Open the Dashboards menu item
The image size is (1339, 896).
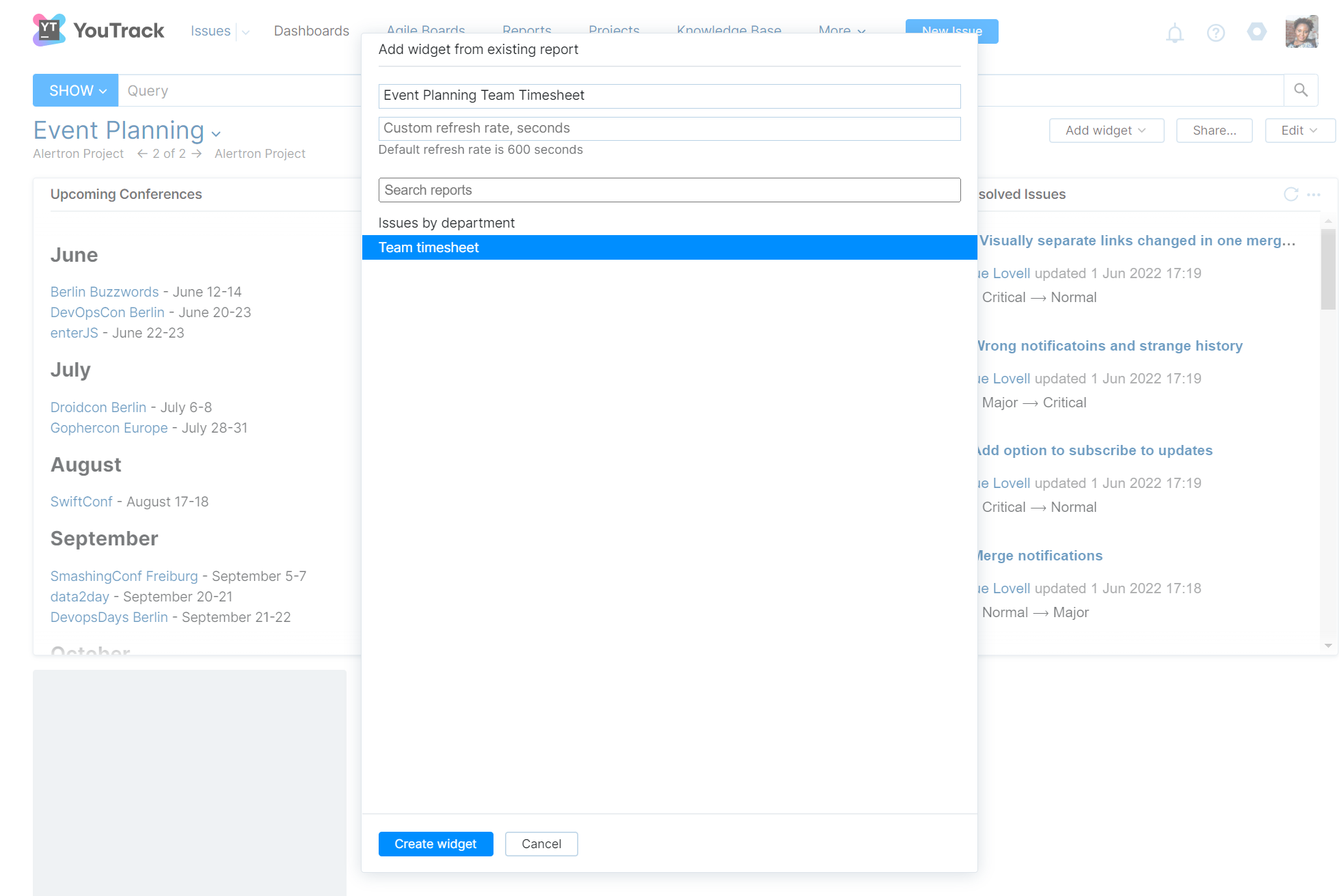click(x=311, y=31)
